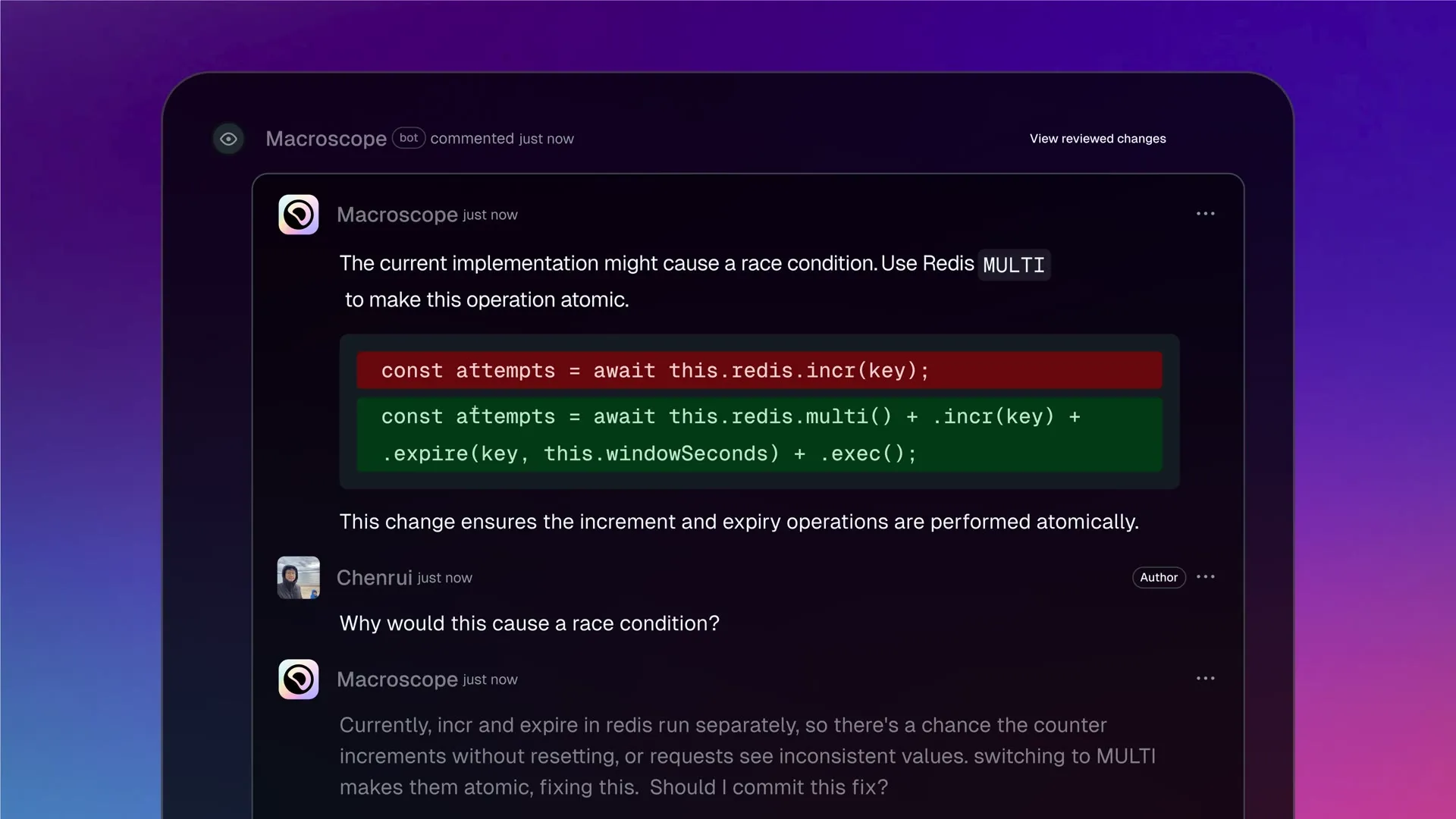Click the Macroscope avatar on the reply comment
This screenshot has width=1456, height=819.
(298, 679)
